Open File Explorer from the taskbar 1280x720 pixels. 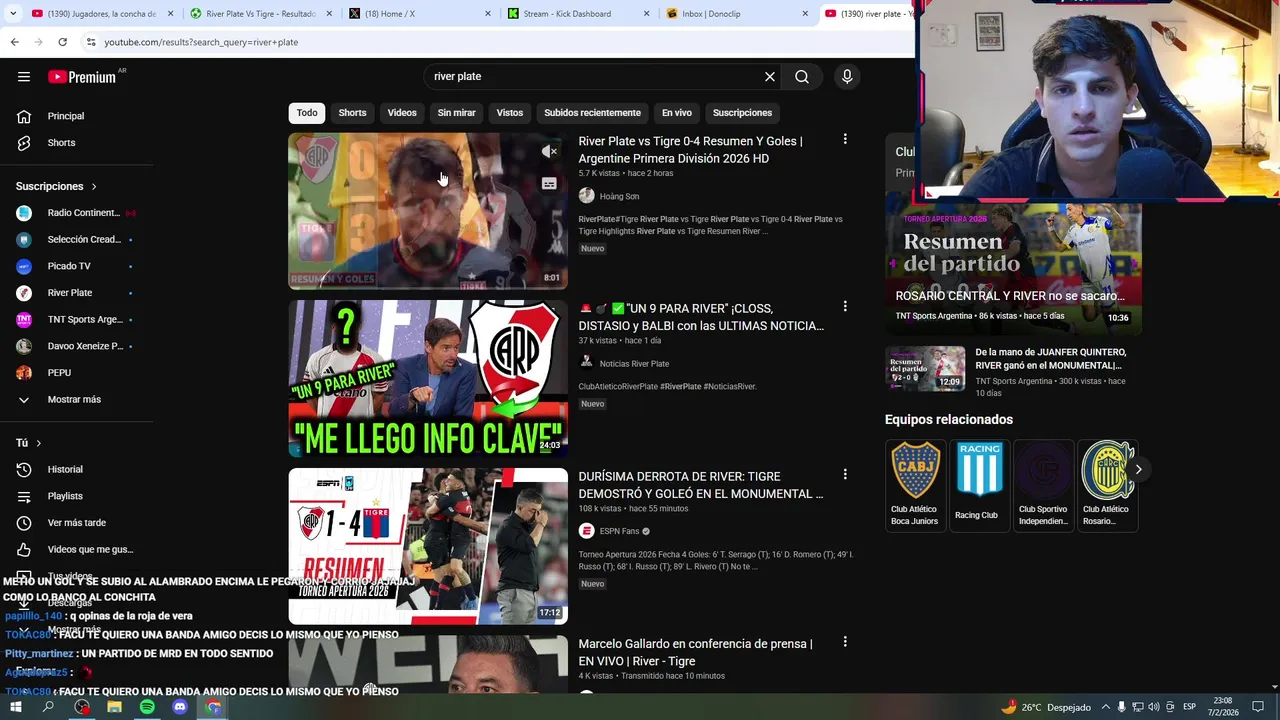pos(114,707)
